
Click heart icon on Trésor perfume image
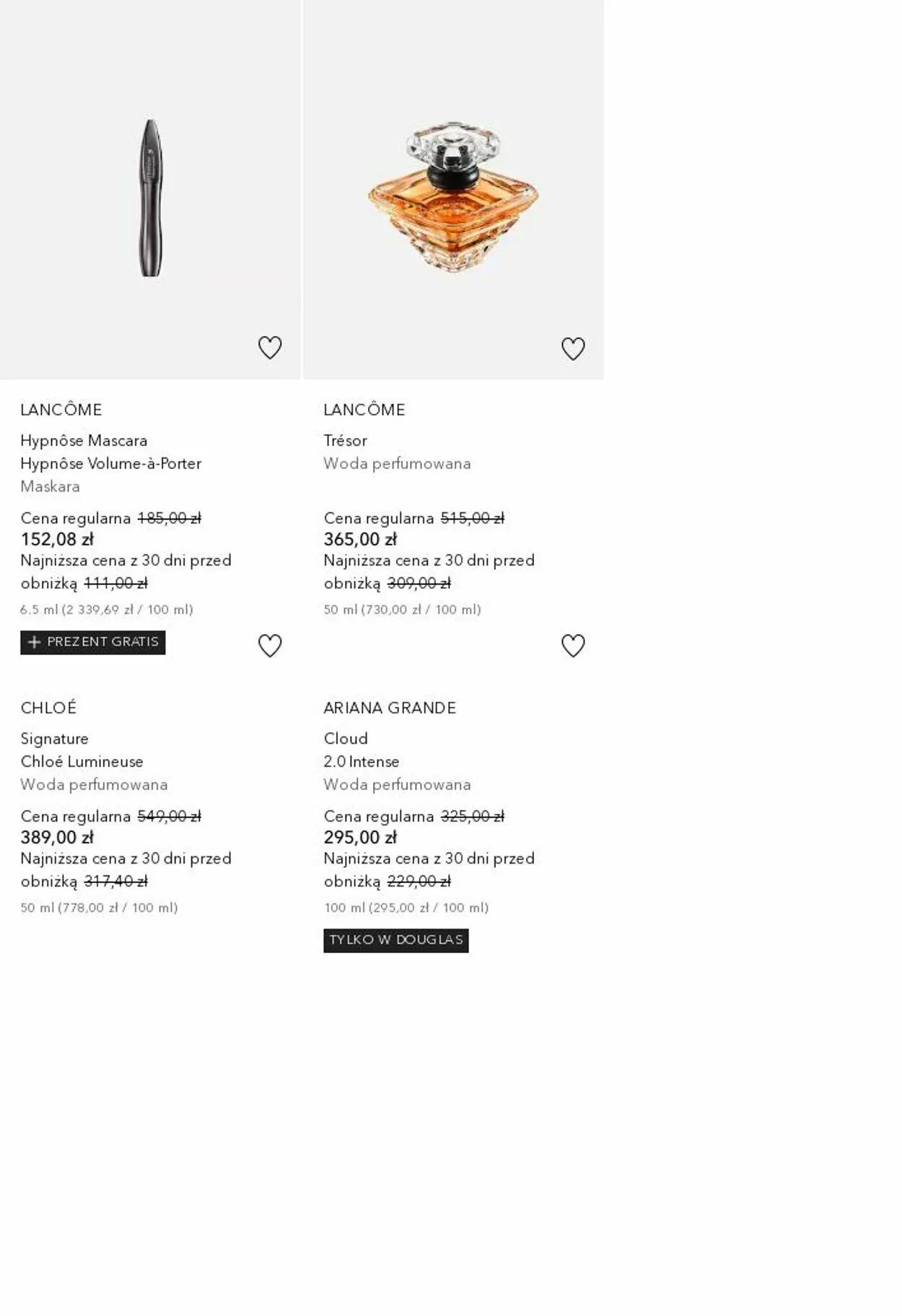pyautogui.click(x=573, y=348)
